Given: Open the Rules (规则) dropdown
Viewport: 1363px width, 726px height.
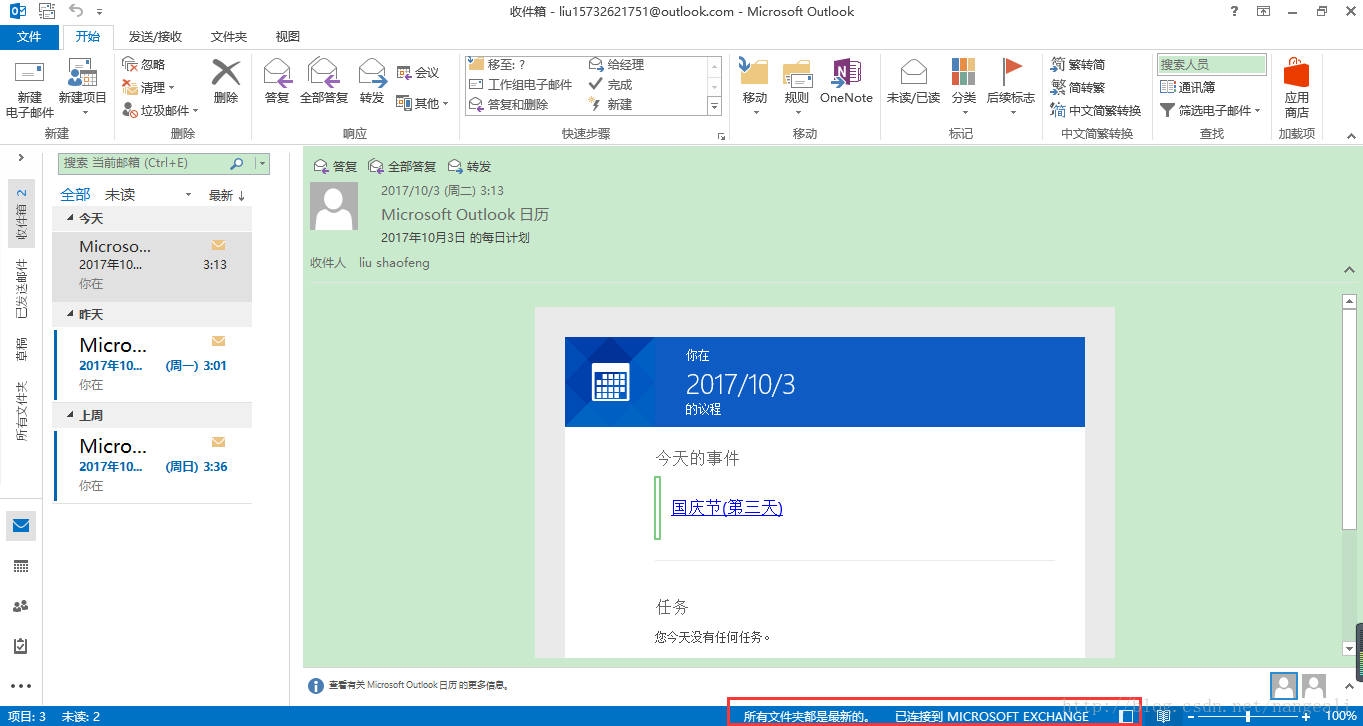Looking at the screenshot, I should (797, 88).
